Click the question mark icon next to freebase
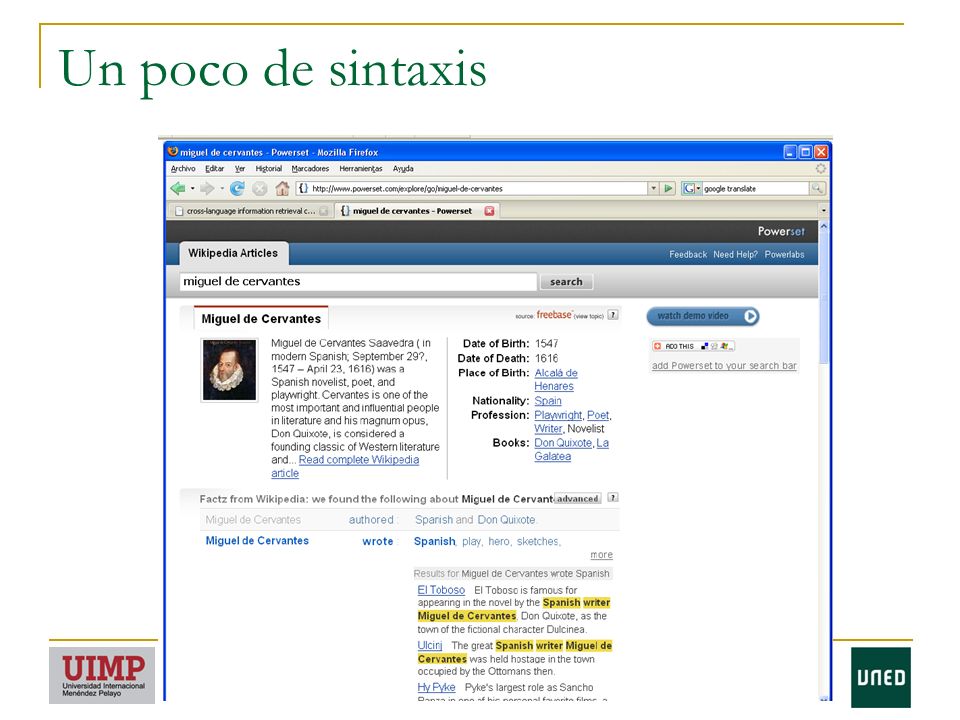 click(x=613, y=315)
